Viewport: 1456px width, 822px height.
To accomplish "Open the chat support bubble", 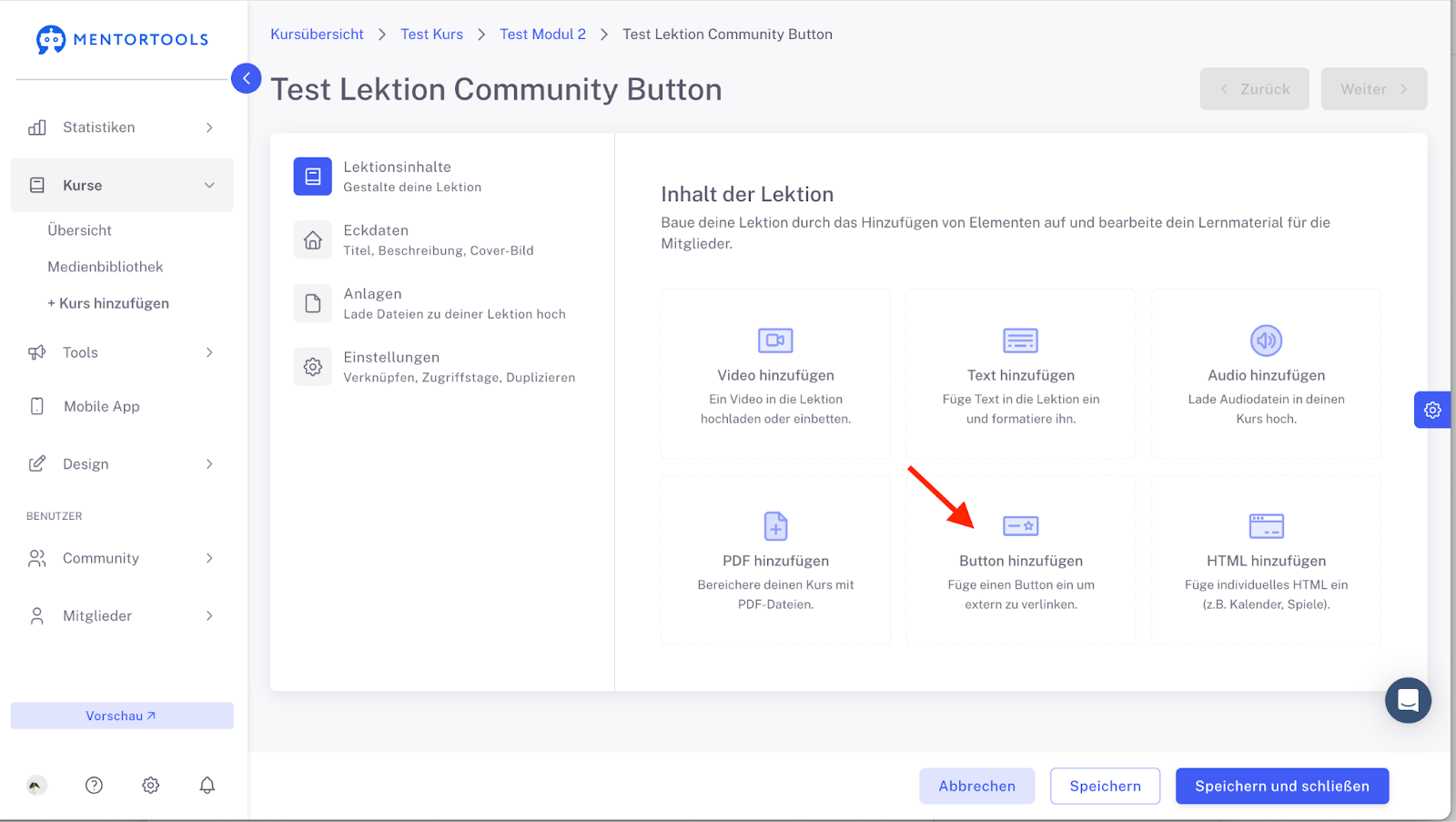I will click(1408, 700).
